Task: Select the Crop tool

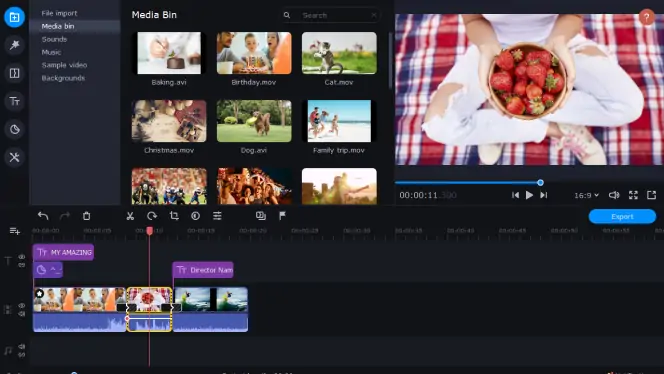Action: (174, 216)
